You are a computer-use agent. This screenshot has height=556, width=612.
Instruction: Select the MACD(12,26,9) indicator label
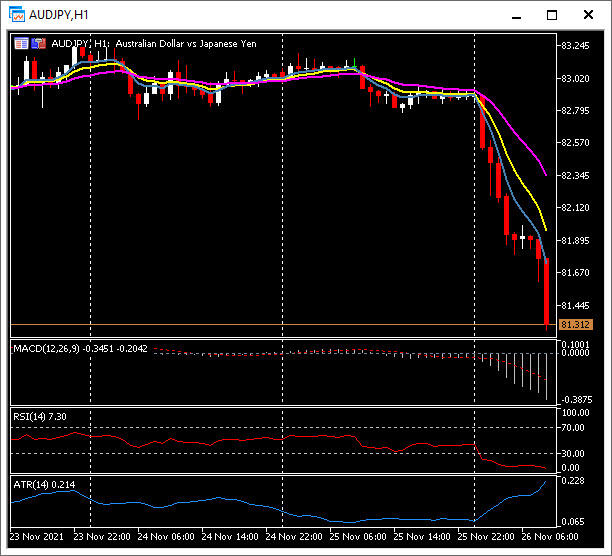(x=80, y=348)
